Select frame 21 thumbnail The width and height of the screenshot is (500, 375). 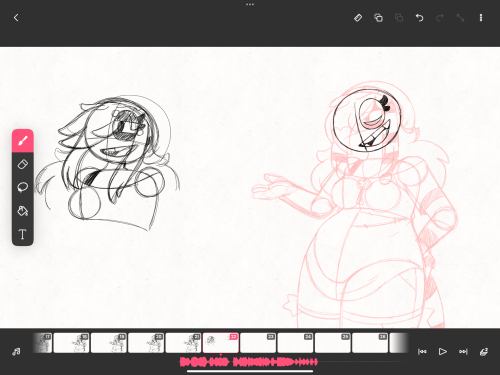click(x=183, y=343)
